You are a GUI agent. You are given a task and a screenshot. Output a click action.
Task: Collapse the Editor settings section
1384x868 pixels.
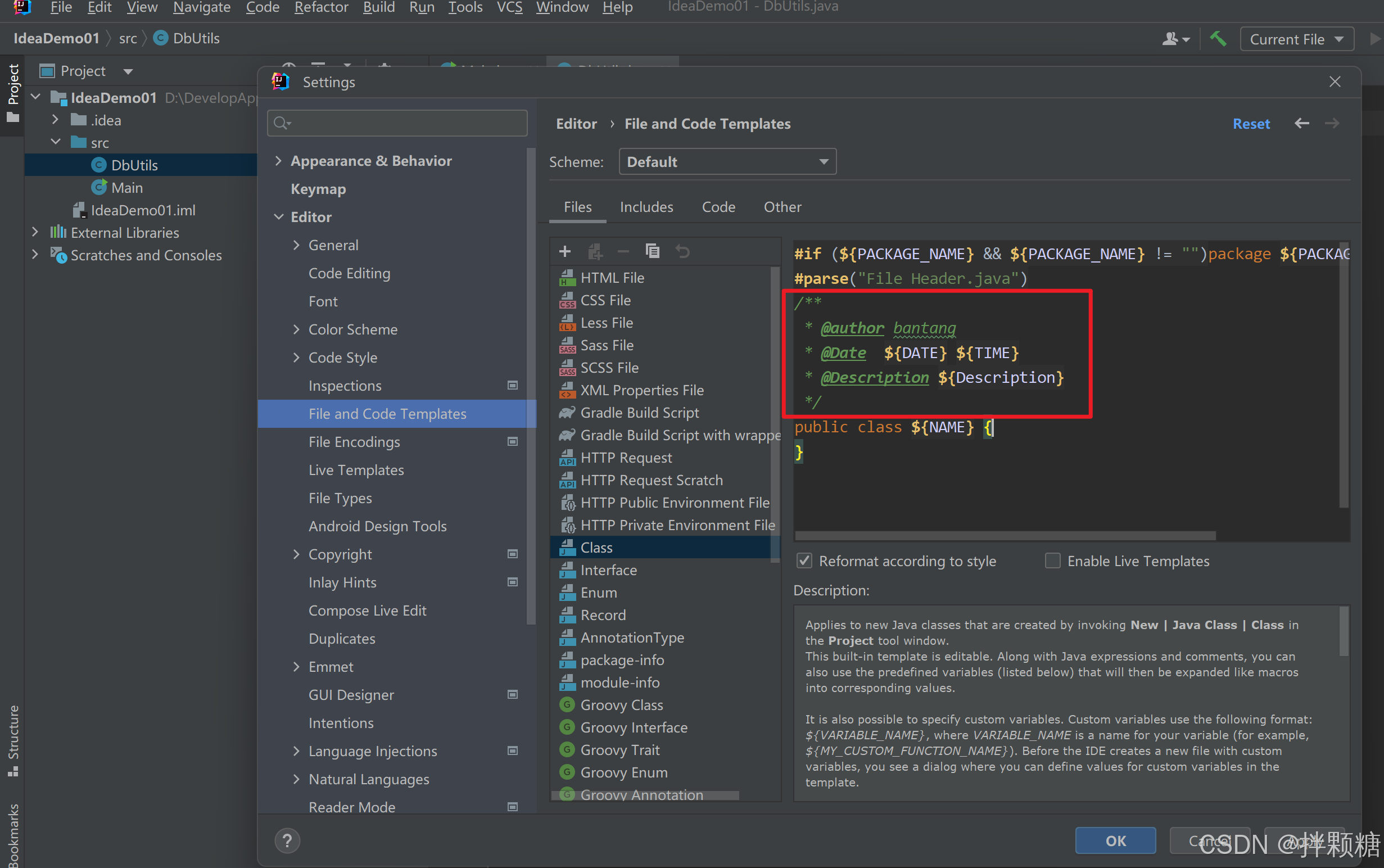click(x=278, y=217)
